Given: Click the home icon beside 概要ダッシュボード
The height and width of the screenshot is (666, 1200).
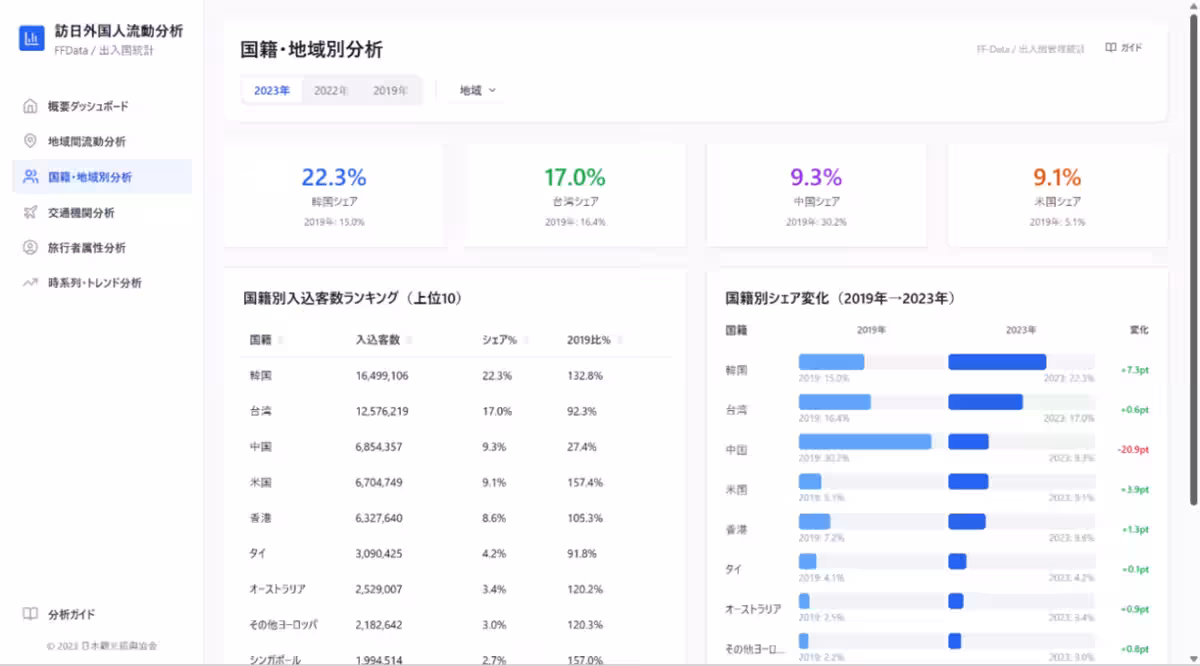Looking at the screenshot, I should pyautogui.click(x=30, y=106).
